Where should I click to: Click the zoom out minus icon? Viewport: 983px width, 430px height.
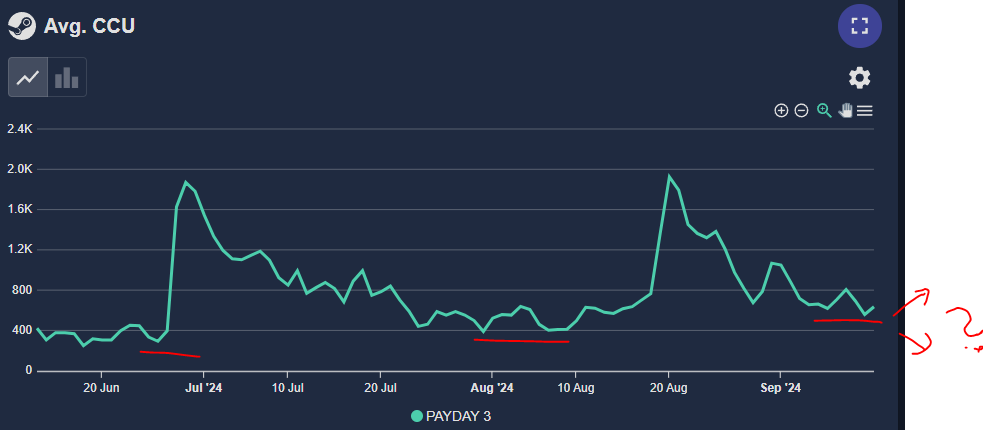801,110
